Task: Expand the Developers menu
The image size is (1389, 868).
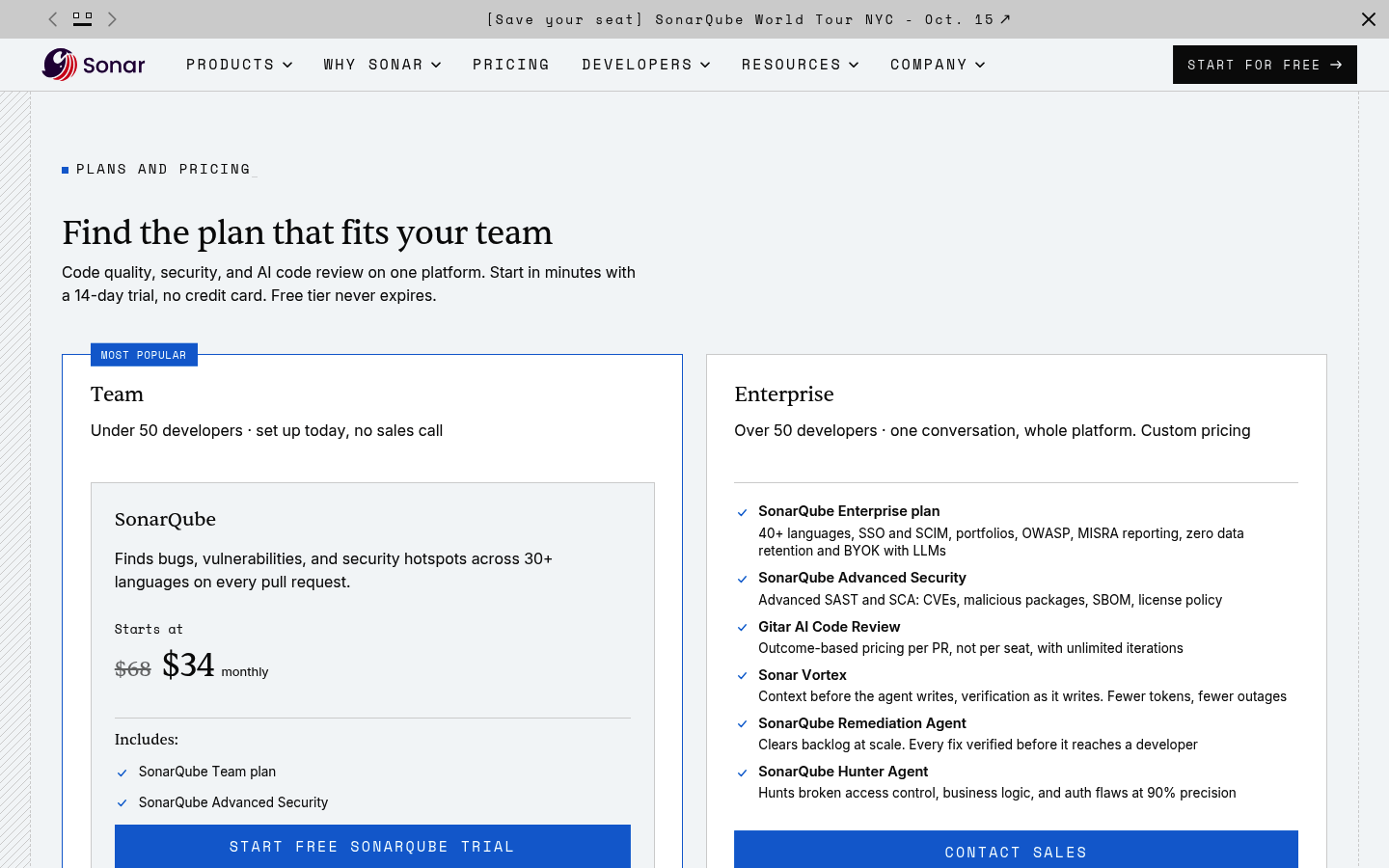Action: (646, 65)
